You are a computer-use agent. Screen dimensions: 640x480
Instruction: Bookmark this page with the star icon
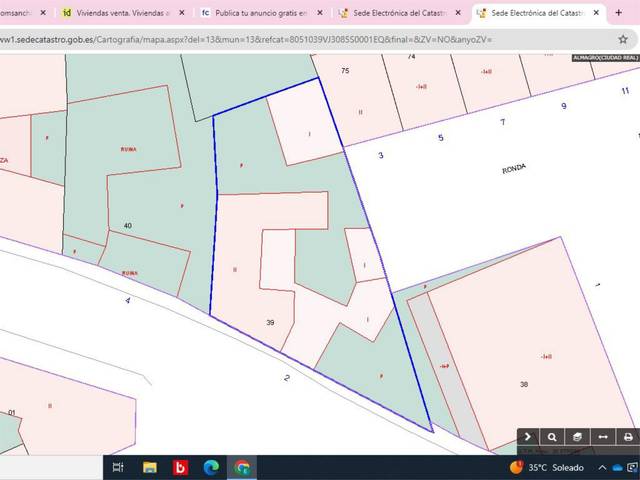click(x=623, y=40)
